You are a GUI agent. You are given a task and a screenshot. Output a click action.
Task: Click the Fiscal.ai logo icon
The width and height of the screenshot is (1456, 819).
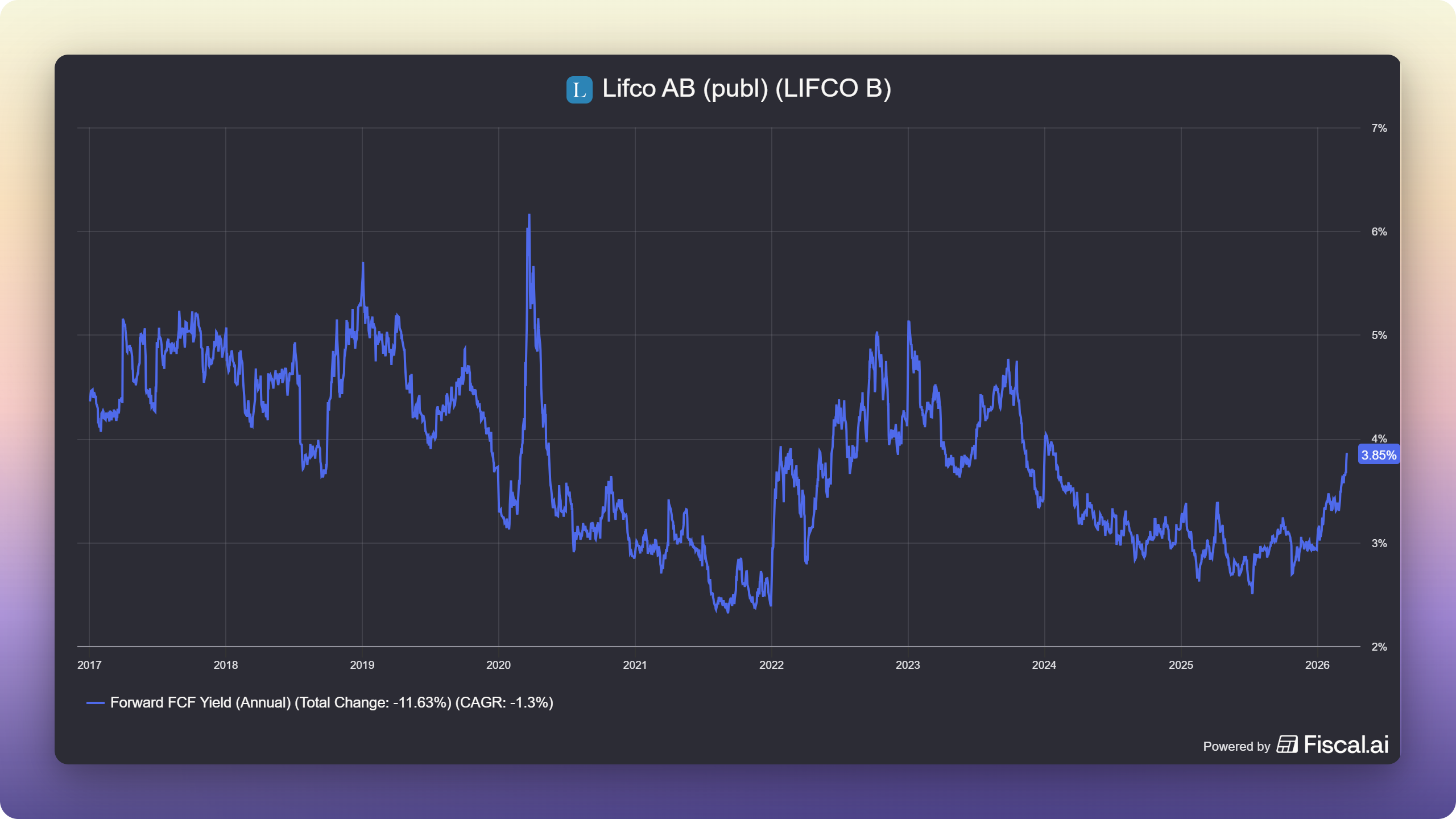click(1287, 744)
